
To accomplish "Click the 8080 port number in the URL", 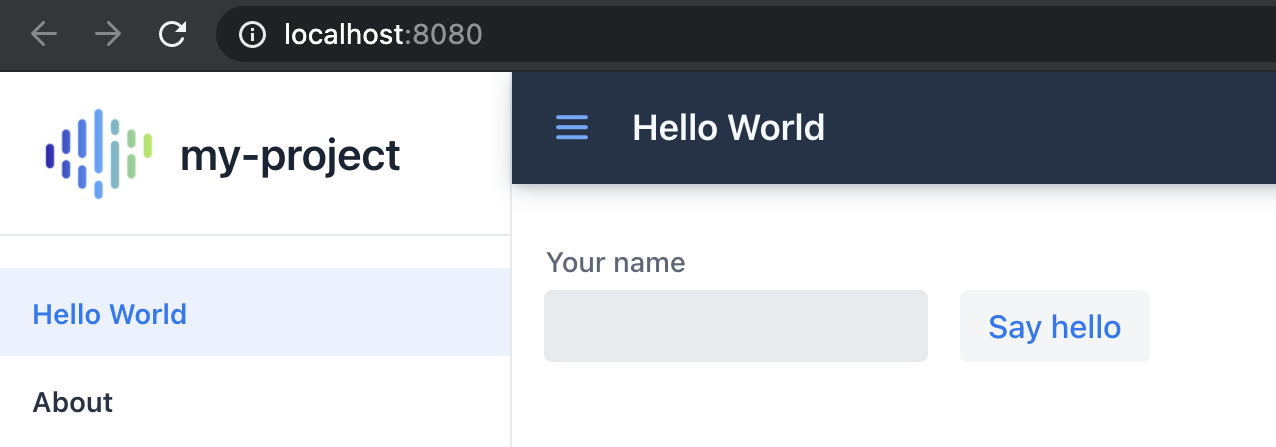I will click(448, 35).
